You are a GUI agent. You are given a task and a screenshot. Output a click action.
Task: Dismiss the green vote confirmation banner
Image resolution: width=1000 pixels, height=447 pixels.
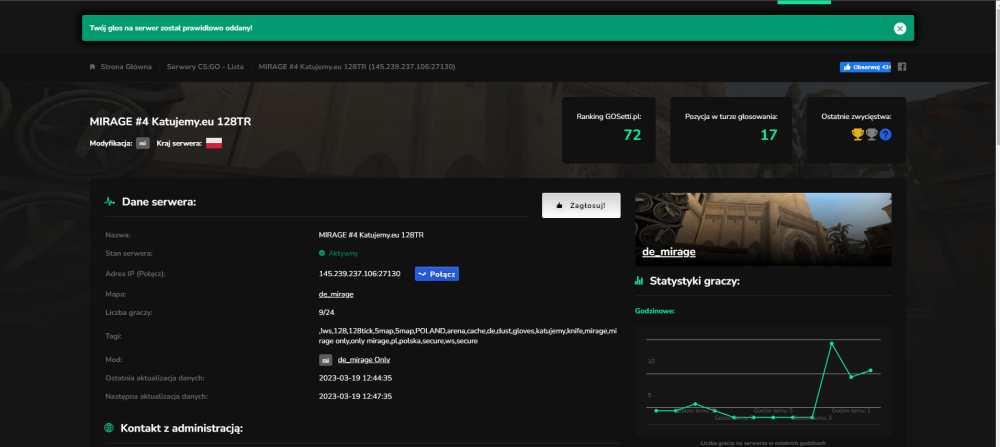[899, 28]
